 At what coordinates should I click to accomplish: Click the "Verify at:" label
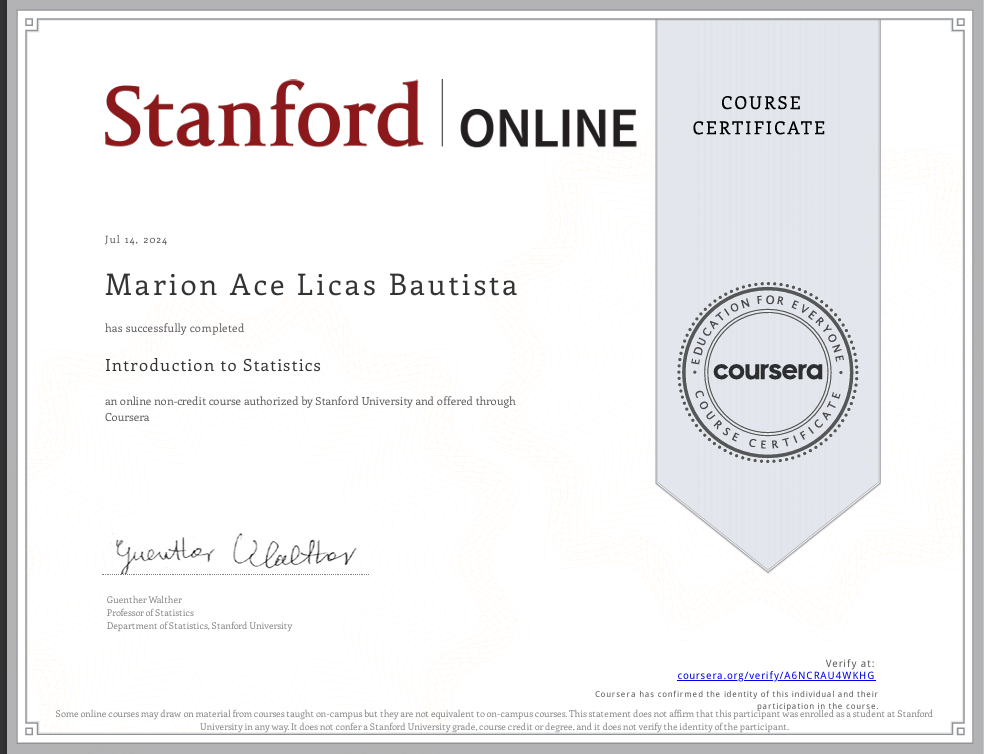click(x=850, y=663)
